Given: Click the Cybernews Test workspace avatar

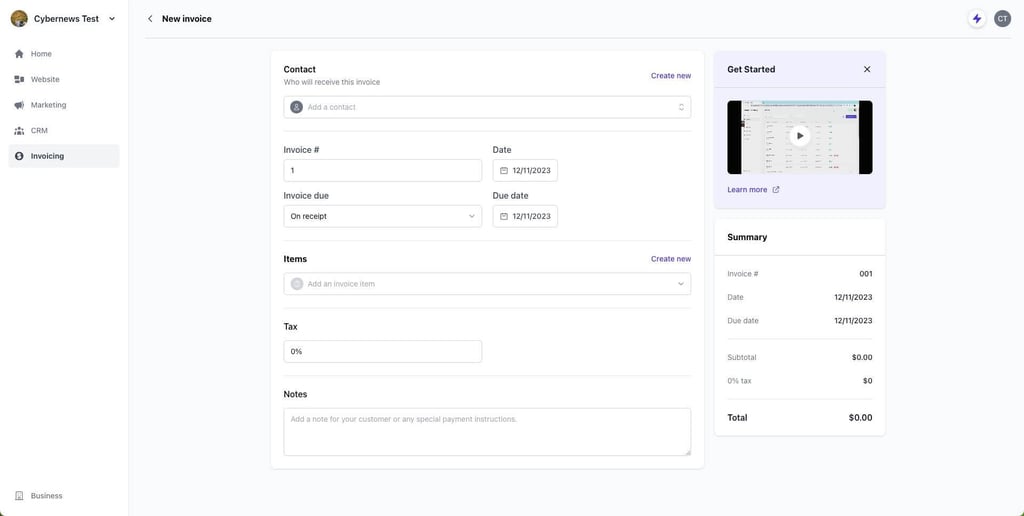Looking at the screenshot, I should pos(19,18).
